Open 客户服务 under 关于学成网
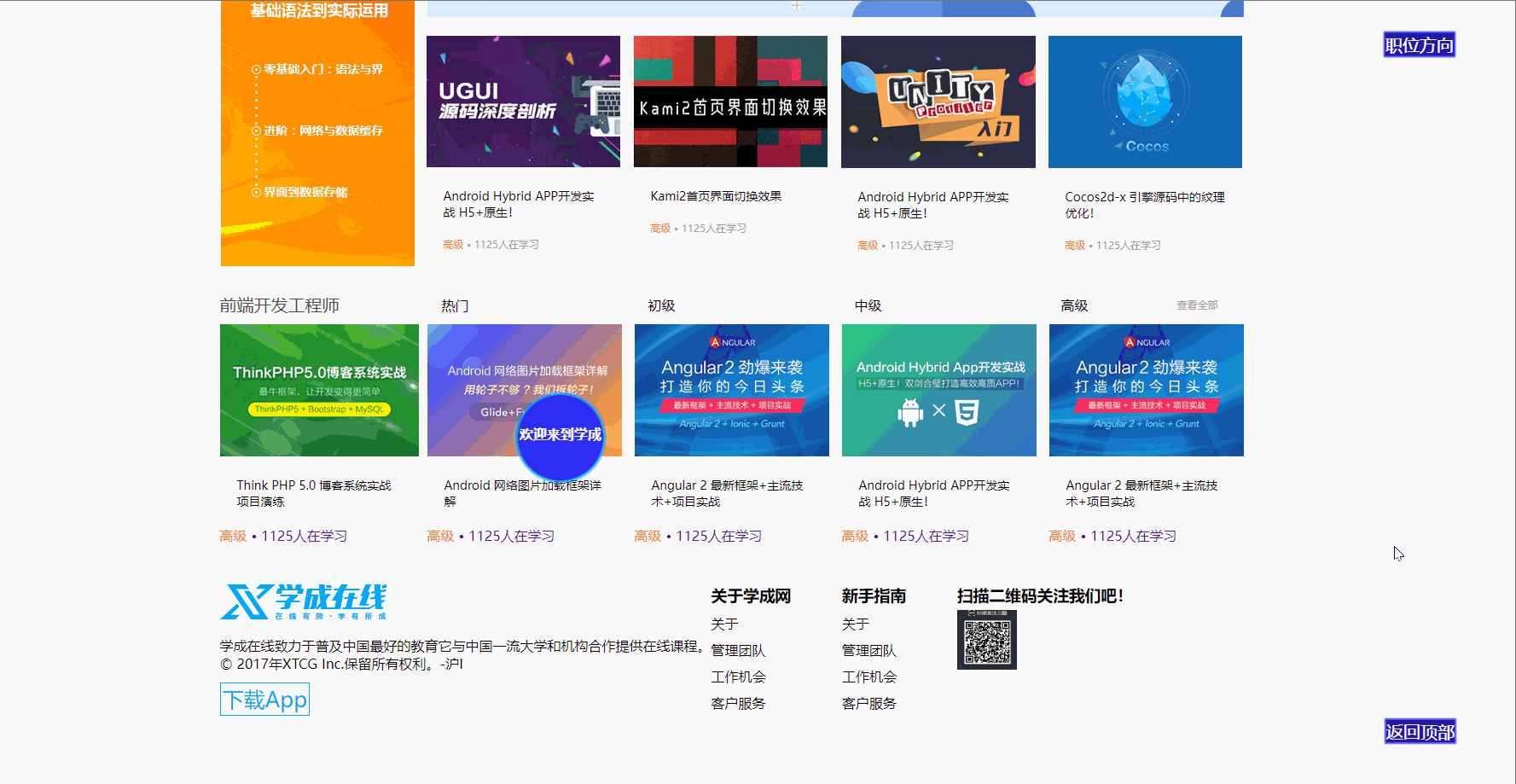This screenshot has height=784, width=1516. click(x=738, y=704)
